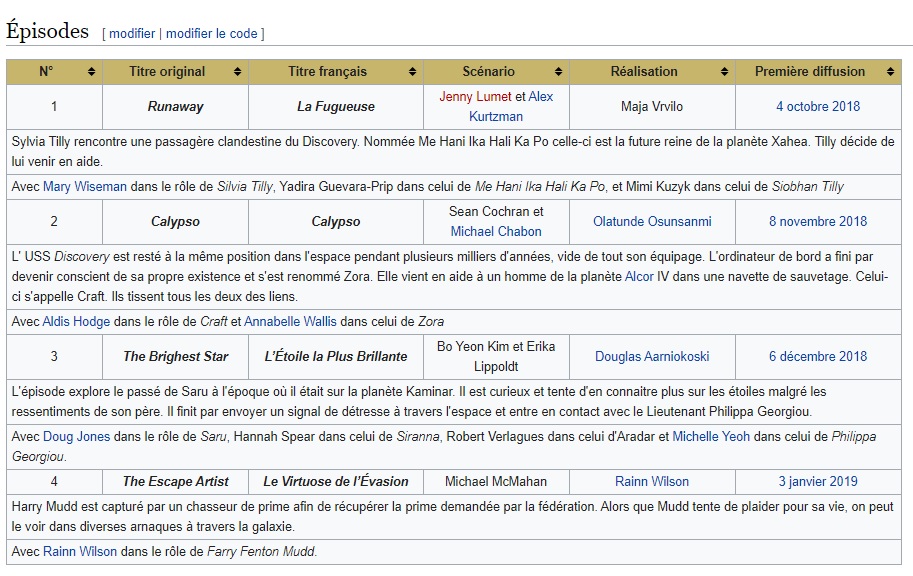Screen dimensions: 913x576
Task: Open Douglas Aarniokoski link
Action: [x=652, y=356]
